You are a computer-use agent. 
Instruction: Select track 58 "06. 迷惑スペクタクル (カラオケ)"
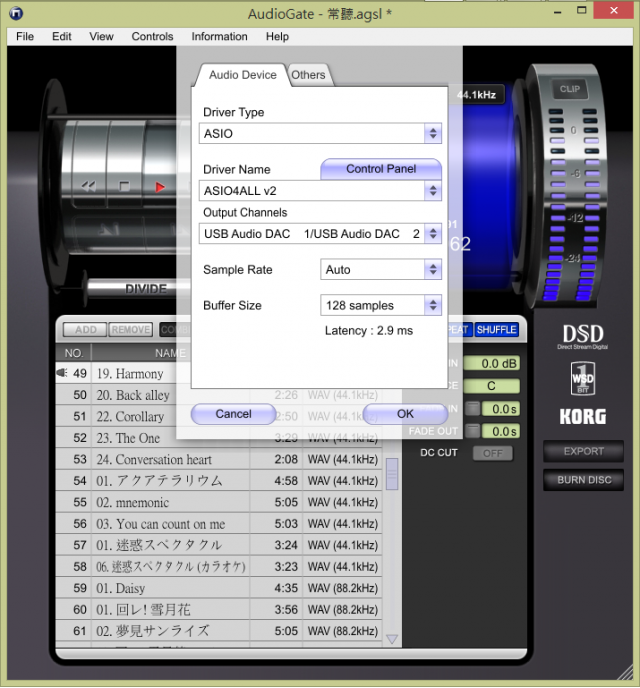tap(219, 567)
